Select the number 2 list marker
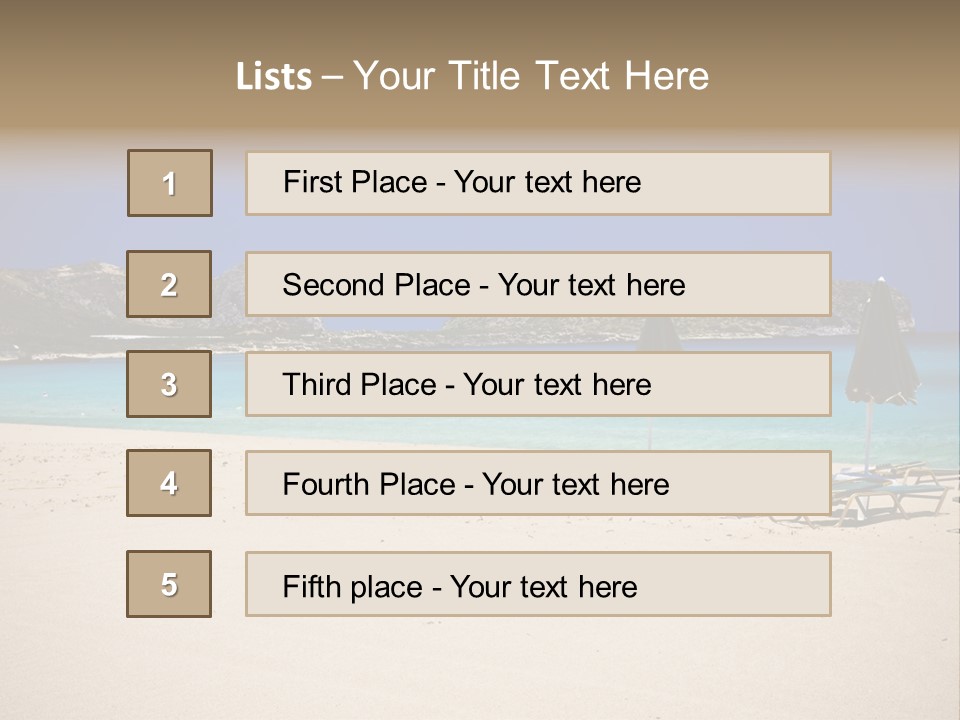The image size is (960, 720). point(169,284)
